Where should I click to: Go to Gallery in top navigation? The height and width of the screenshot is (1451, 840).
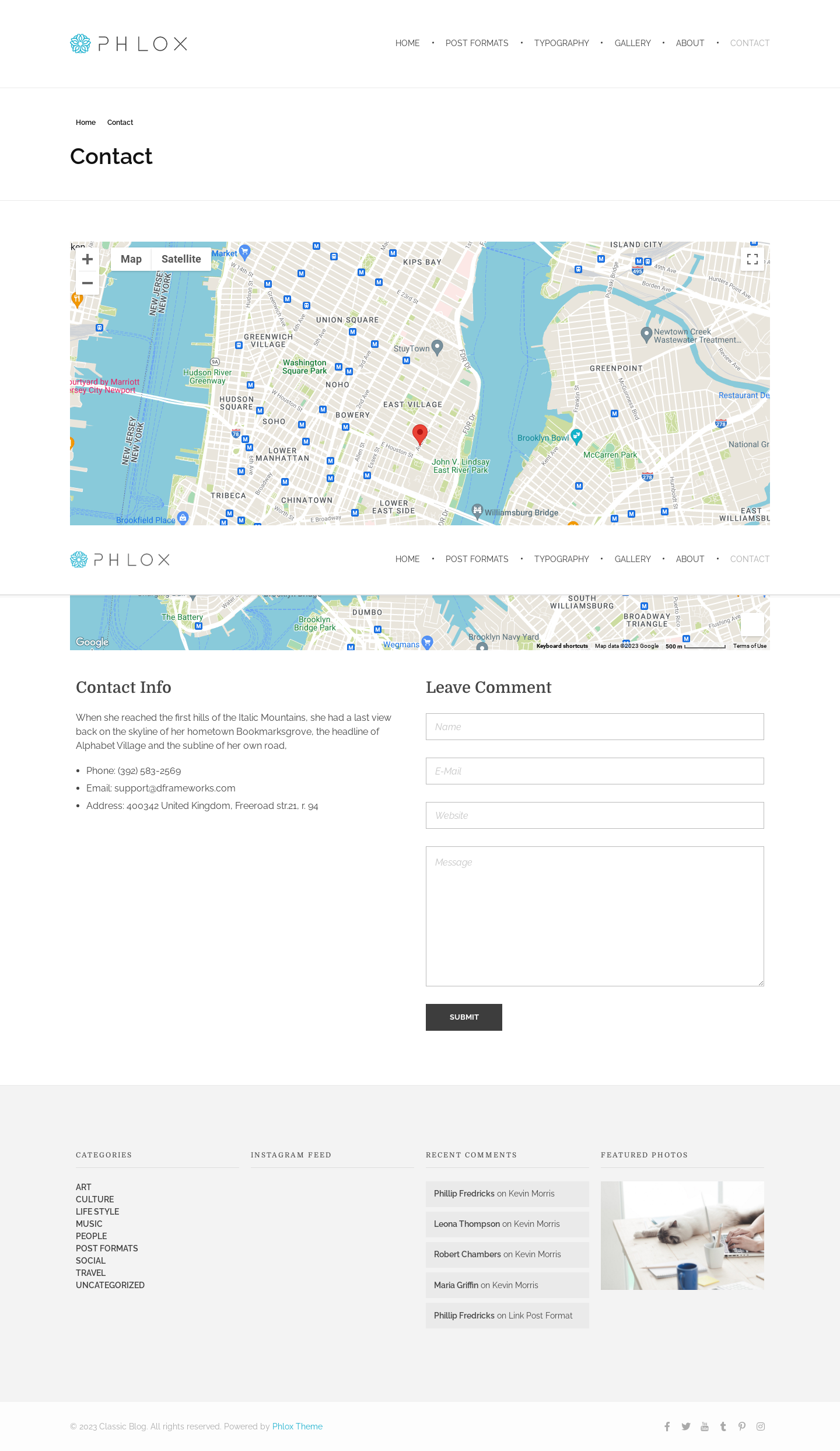click(x=632, y=43)
